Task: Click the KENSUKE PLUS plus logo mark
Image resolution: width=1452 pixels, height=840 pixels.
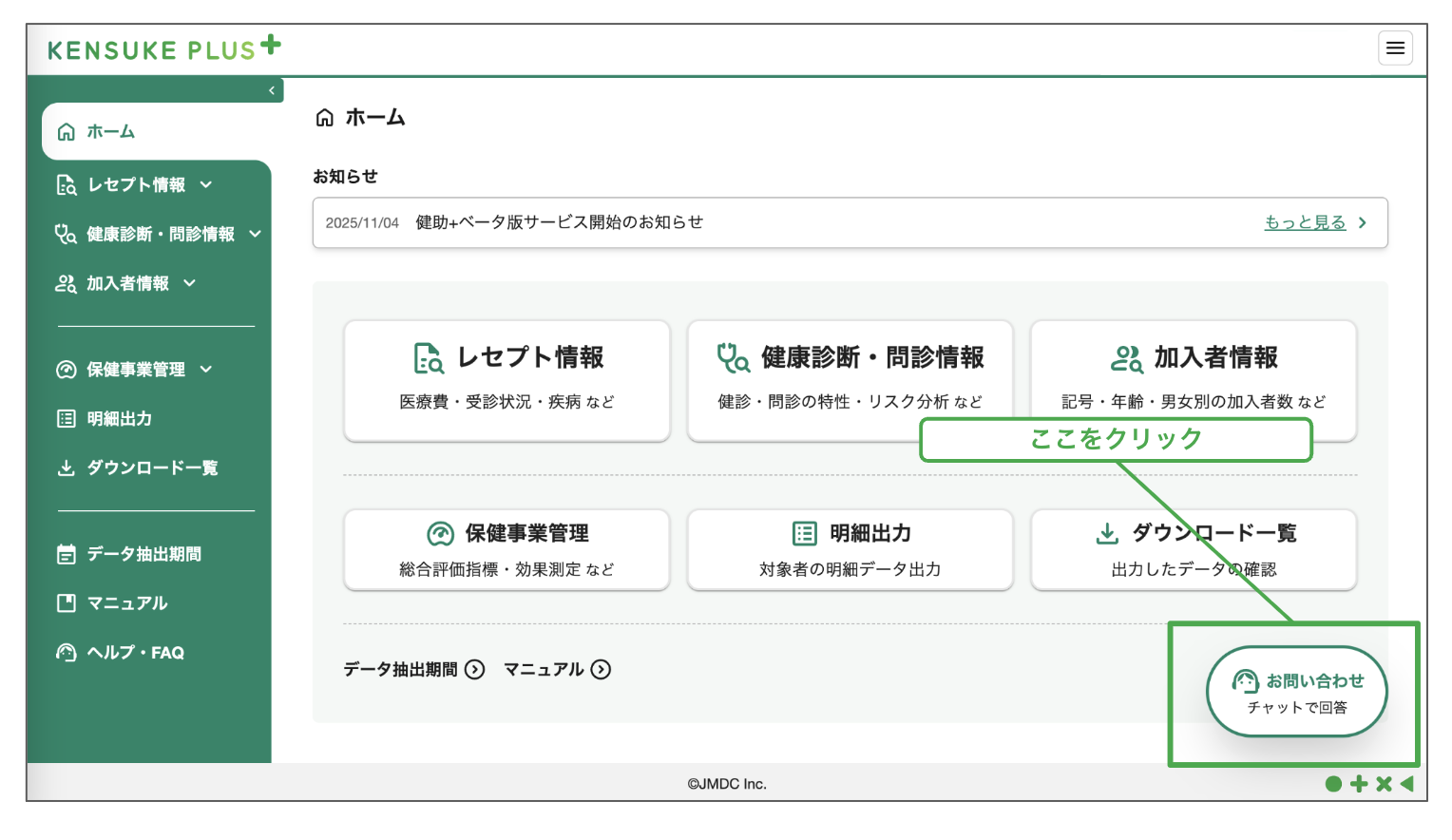Action: (269, 46)
